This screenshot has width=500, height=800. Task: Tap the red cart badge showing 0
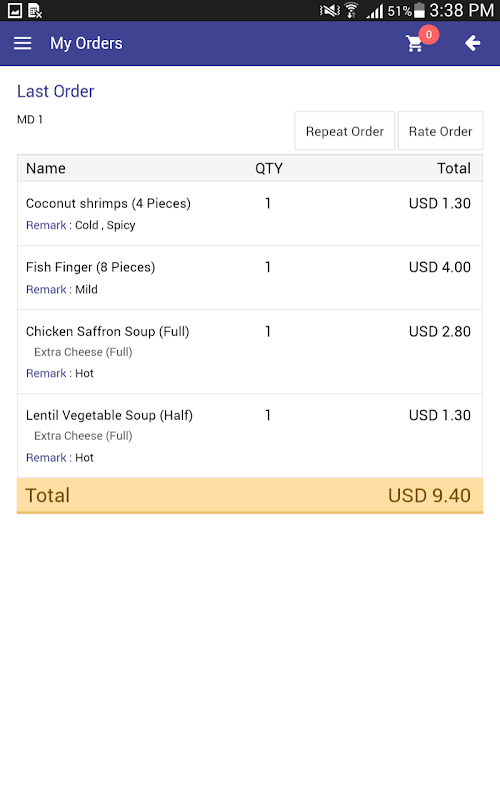[x=429, y=34]
